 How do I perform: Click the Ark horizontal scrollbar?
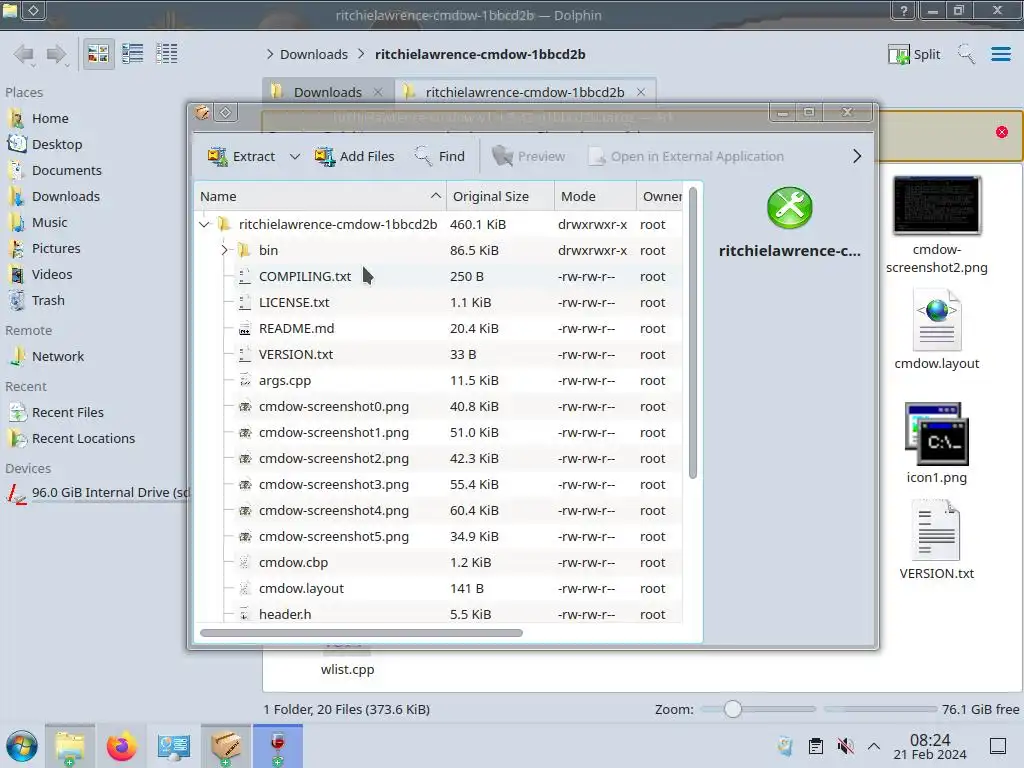pos(361,633)
